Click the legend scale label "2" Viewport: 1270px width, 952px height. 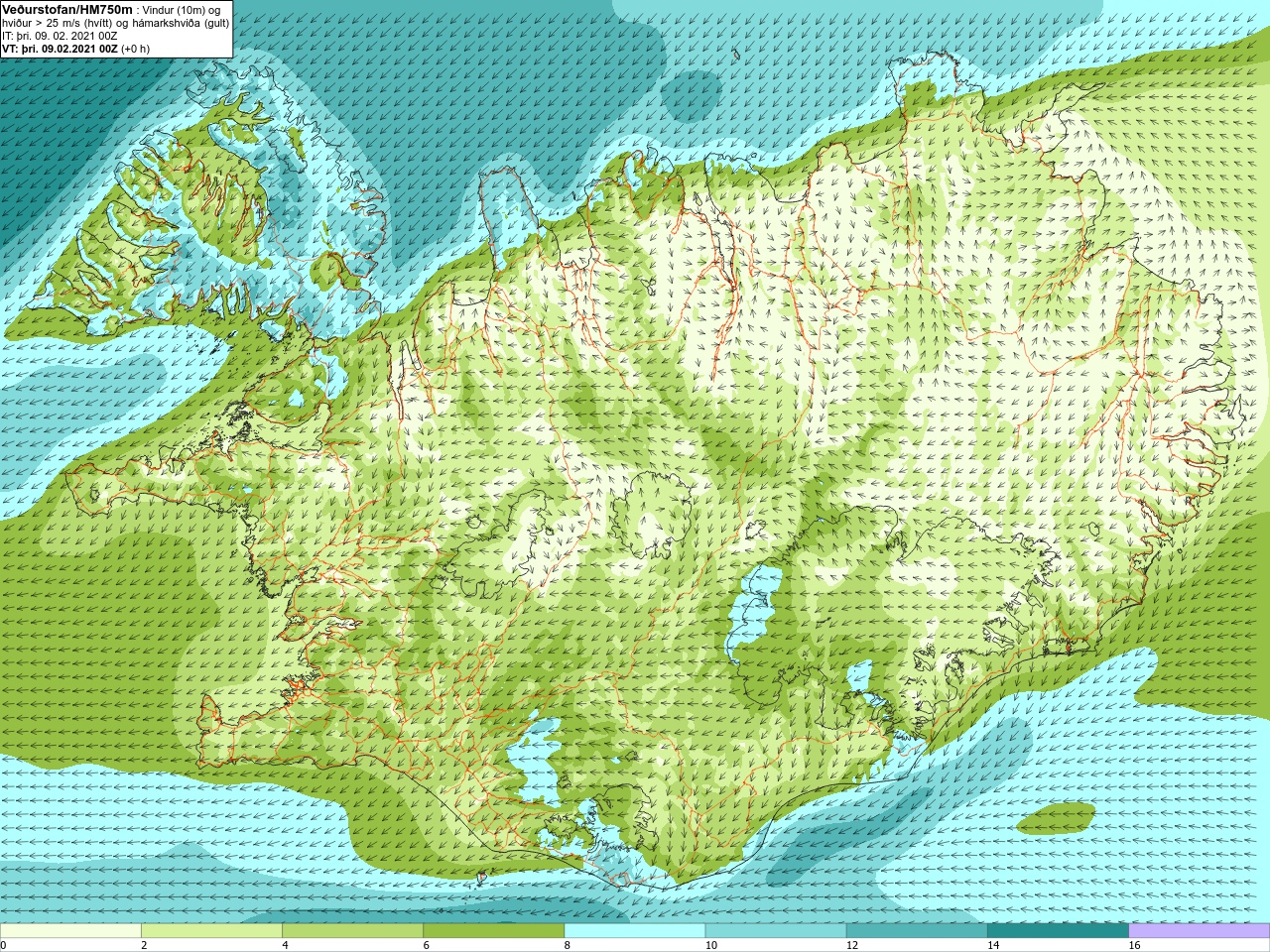tap(145, 945)
